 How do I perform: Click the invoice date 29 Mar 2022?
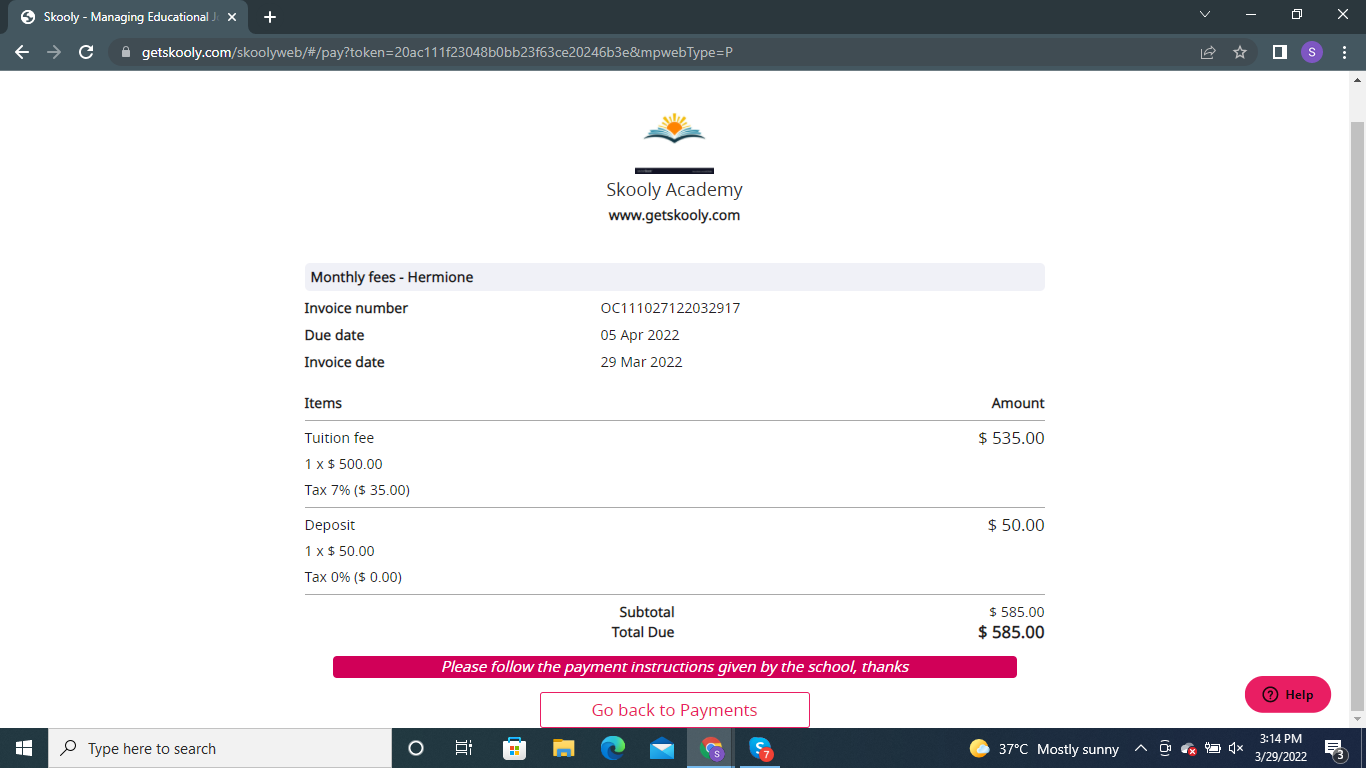(x=641, y=362)
